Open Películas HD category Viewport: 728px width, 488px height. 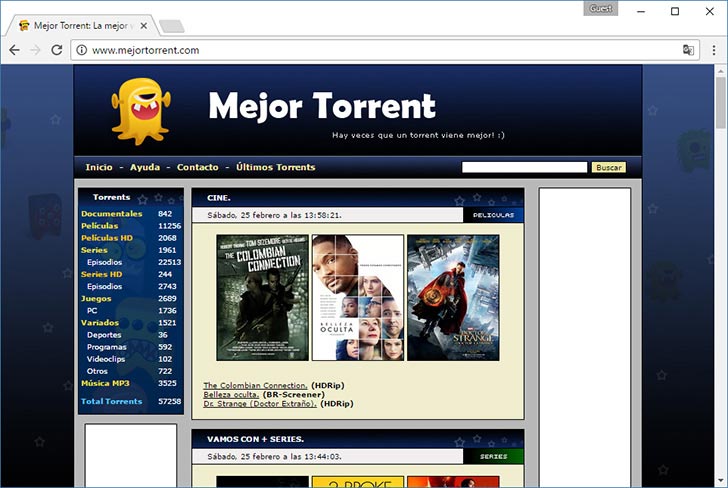[107, 238]
